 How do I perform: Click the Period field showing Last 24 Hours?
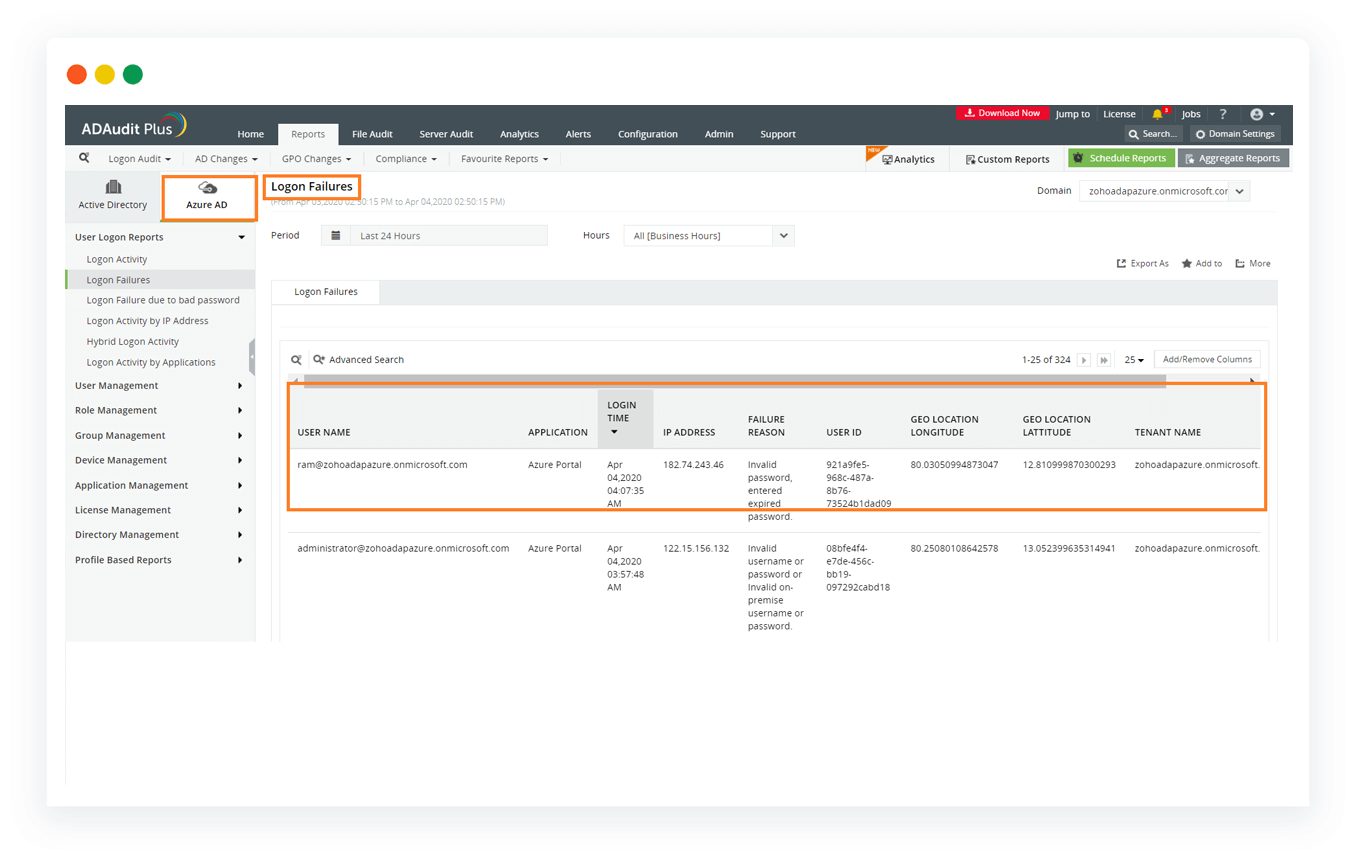point(435,236)
